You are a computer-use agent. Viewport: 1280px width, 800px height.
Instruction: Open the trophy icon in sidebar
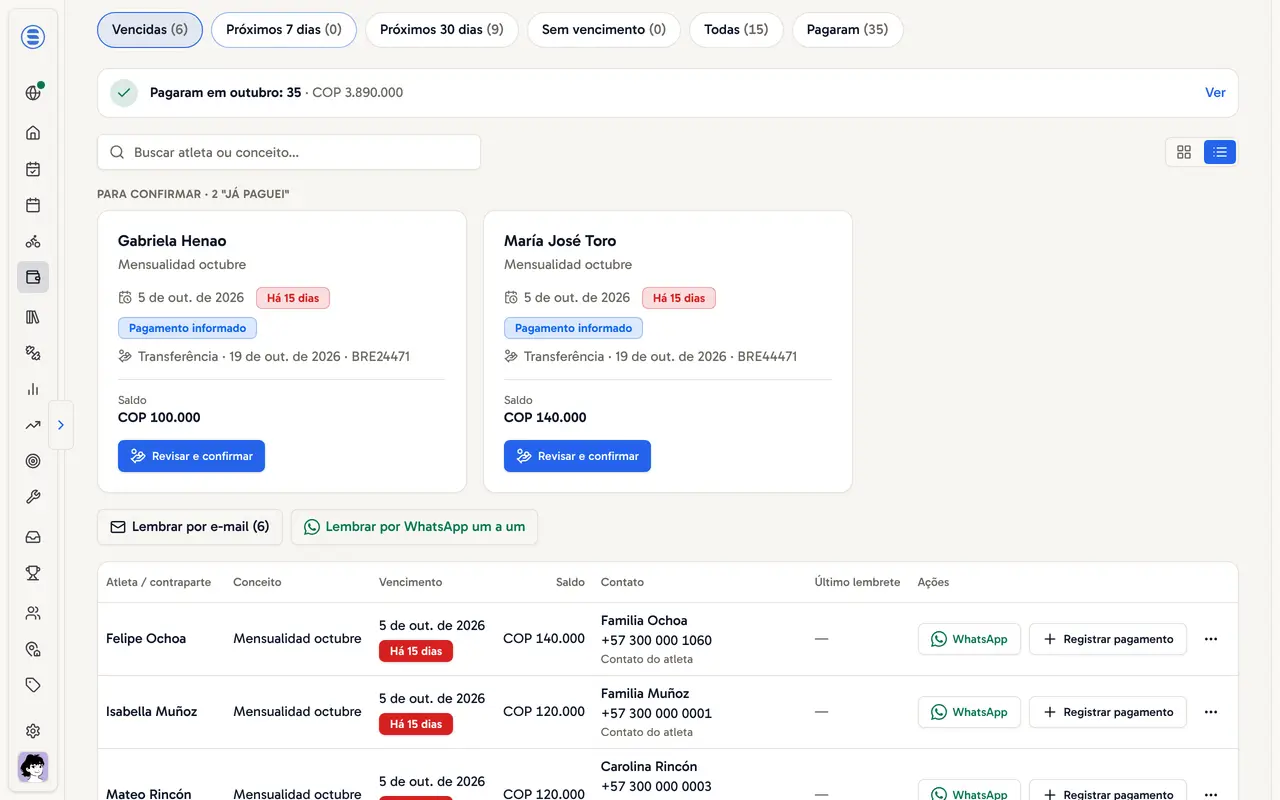click(x=33, y=573)
